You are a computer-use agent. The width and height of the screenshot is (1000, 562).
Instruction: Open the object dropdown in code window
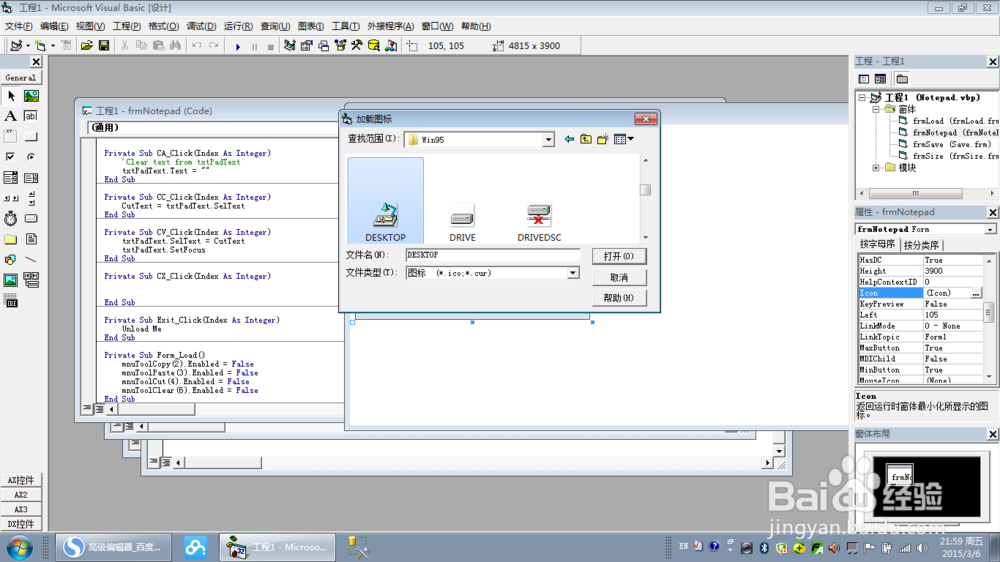[x=214, y=128]
